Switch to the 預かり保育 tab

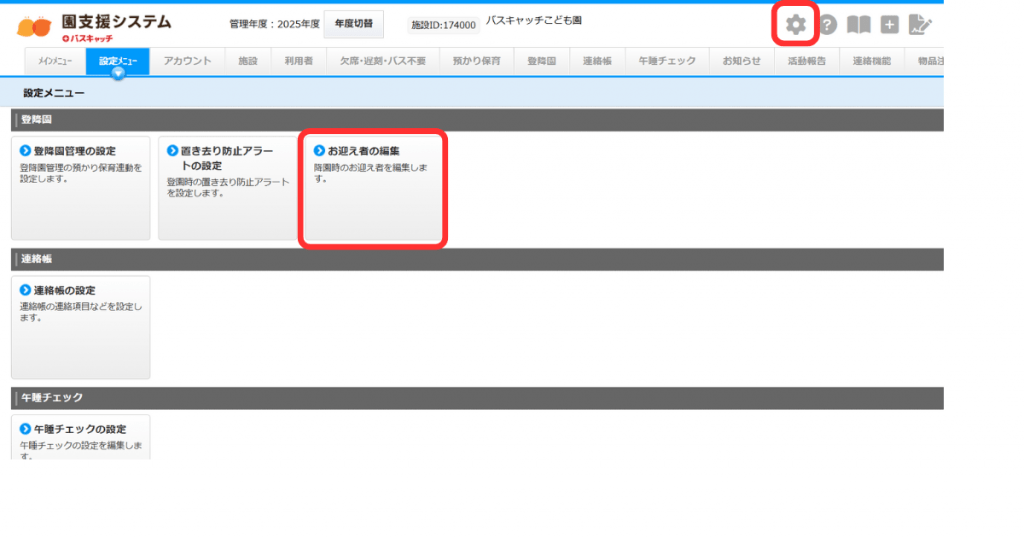coord(476,61)
